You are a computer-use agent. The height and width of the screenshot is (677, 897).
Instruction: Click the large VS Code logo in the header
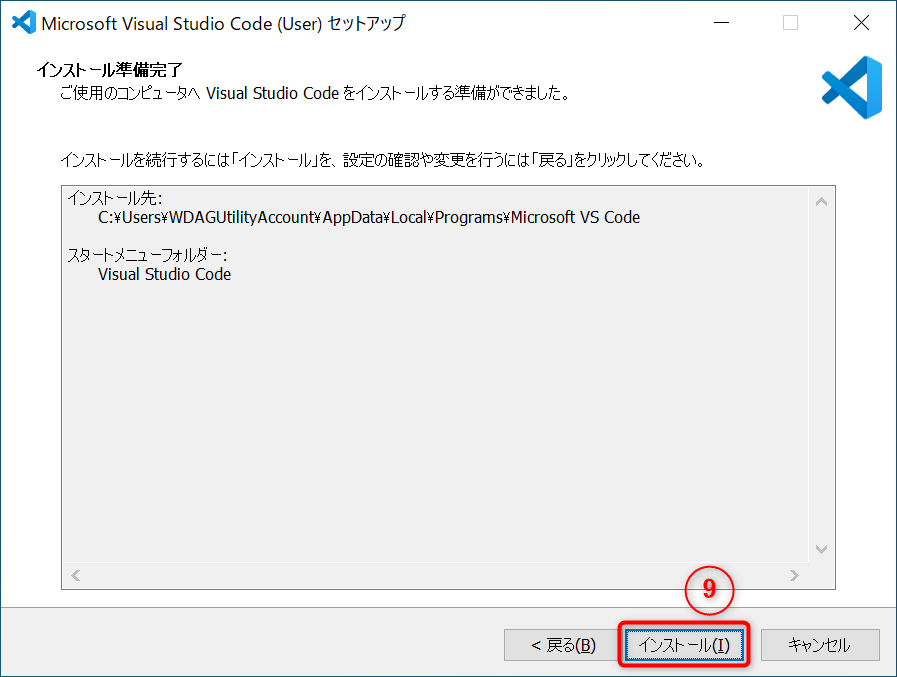click(x=852, y=88)
